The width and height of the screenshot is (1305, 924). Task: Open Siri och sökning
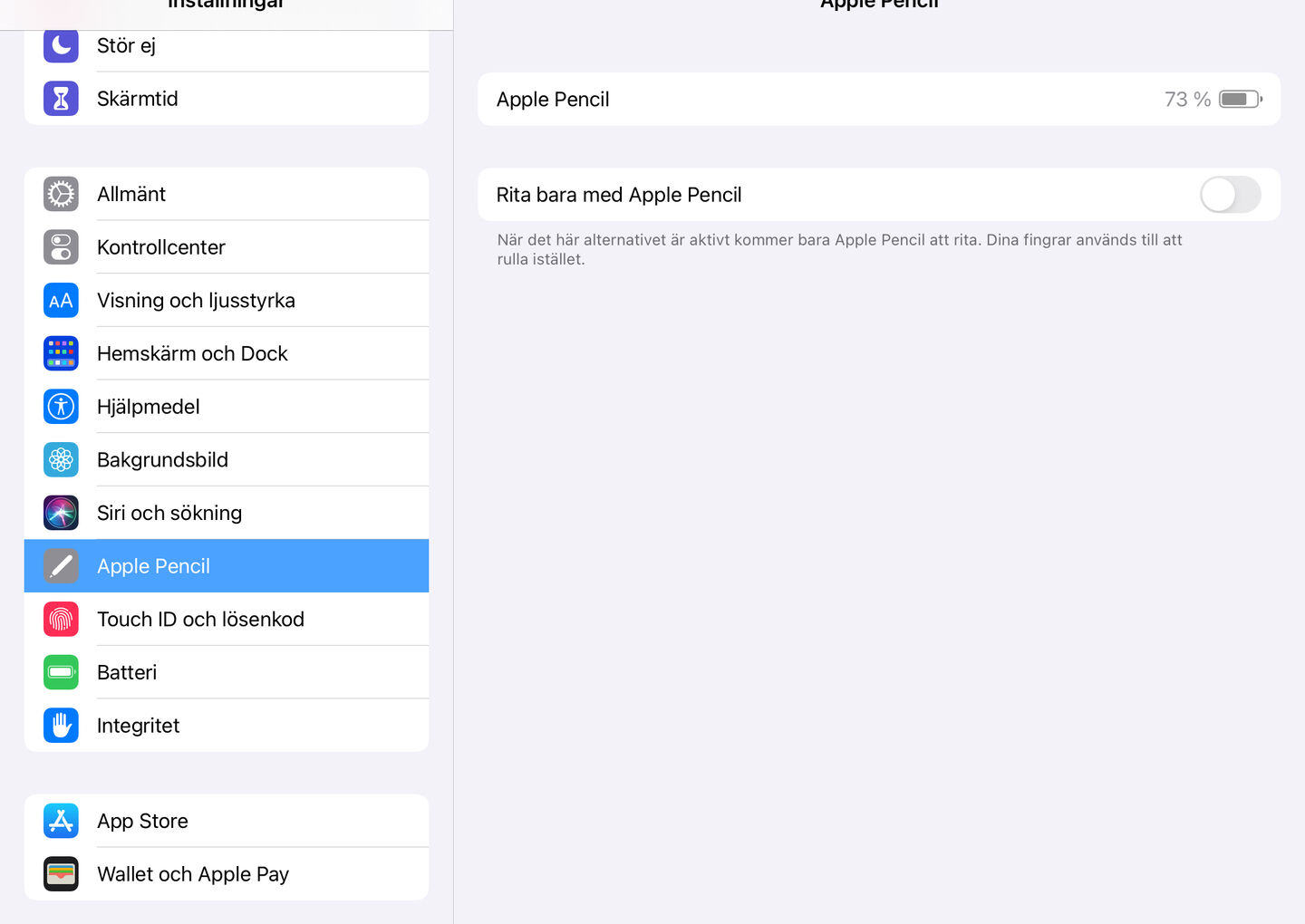[227, 513]
